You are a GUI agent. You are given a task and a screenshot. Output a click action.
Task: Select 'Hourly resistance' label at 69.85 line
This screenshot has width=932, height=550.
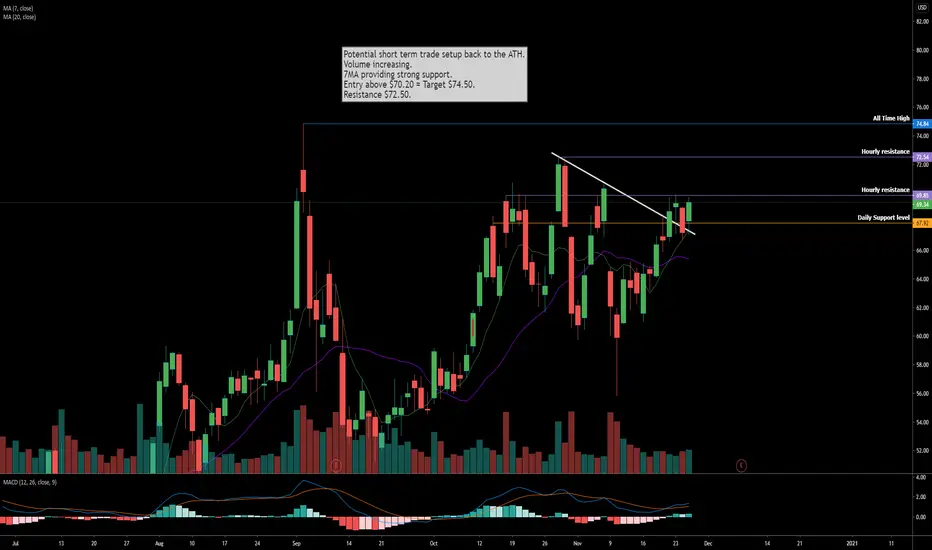885,190
